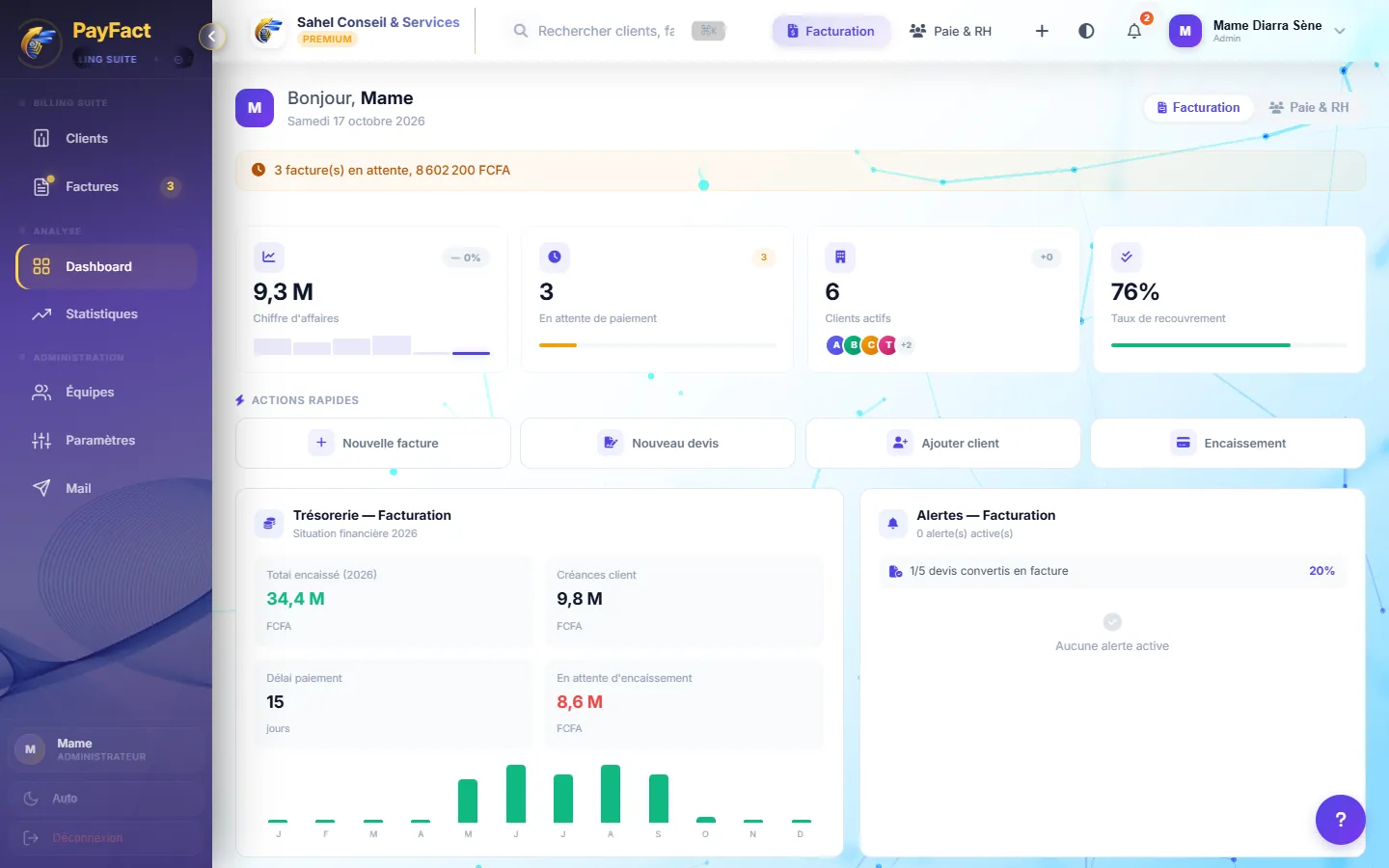Viewport: 1389px width, 868px height.
Task: Open Équipes administration section
Action: (x=106, y=393)
